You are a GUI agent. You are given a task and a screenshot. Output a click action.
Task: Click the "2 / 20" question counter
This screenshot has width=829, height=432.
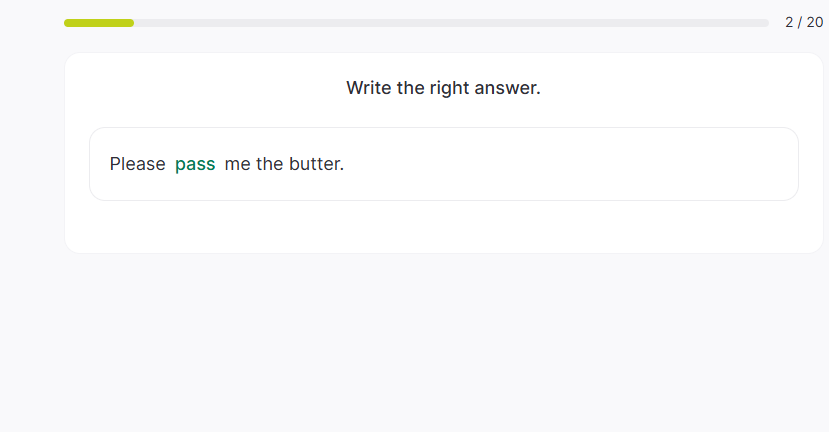point(803,22)
